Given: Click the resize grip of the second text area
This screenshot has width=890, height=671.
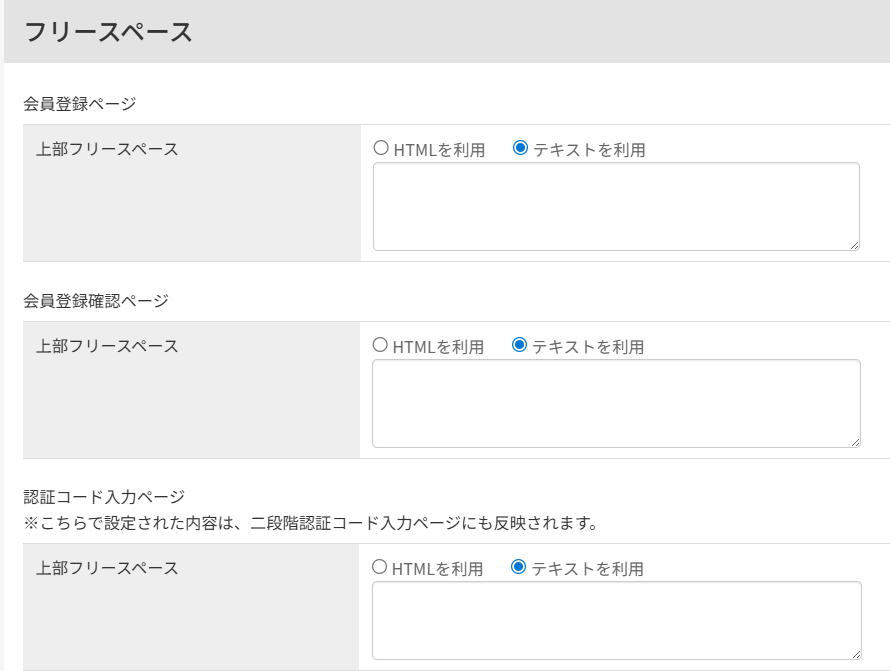Looking at the screenshot, I should click(x=855, y=440).
